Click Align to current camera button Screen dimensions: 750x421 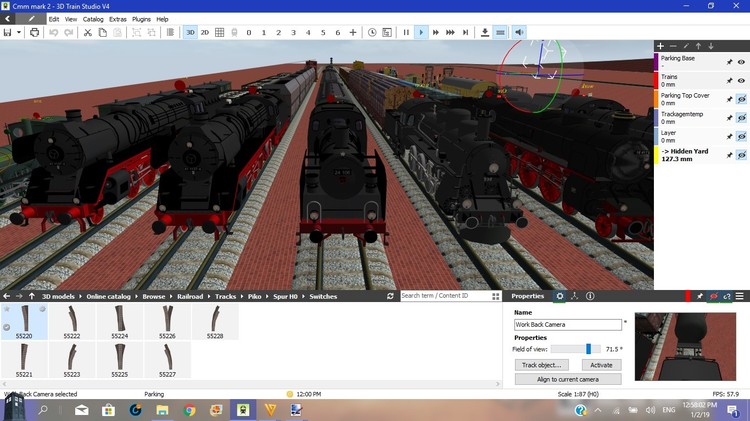coord(568,379)
